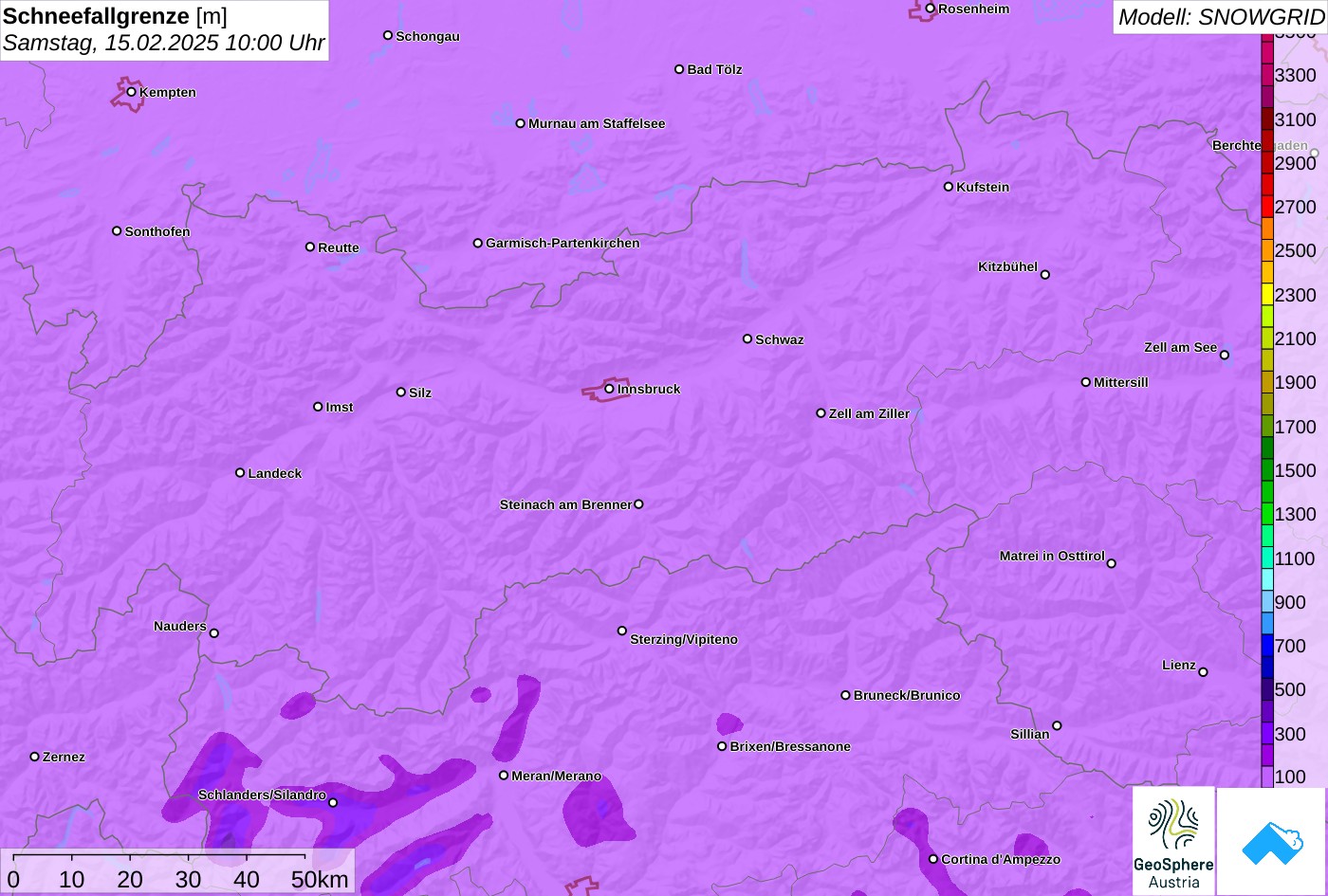Select the Cortina d'Ampezzo marker circle
Viewport: 1328px width, 896px height.
[933, 859]
